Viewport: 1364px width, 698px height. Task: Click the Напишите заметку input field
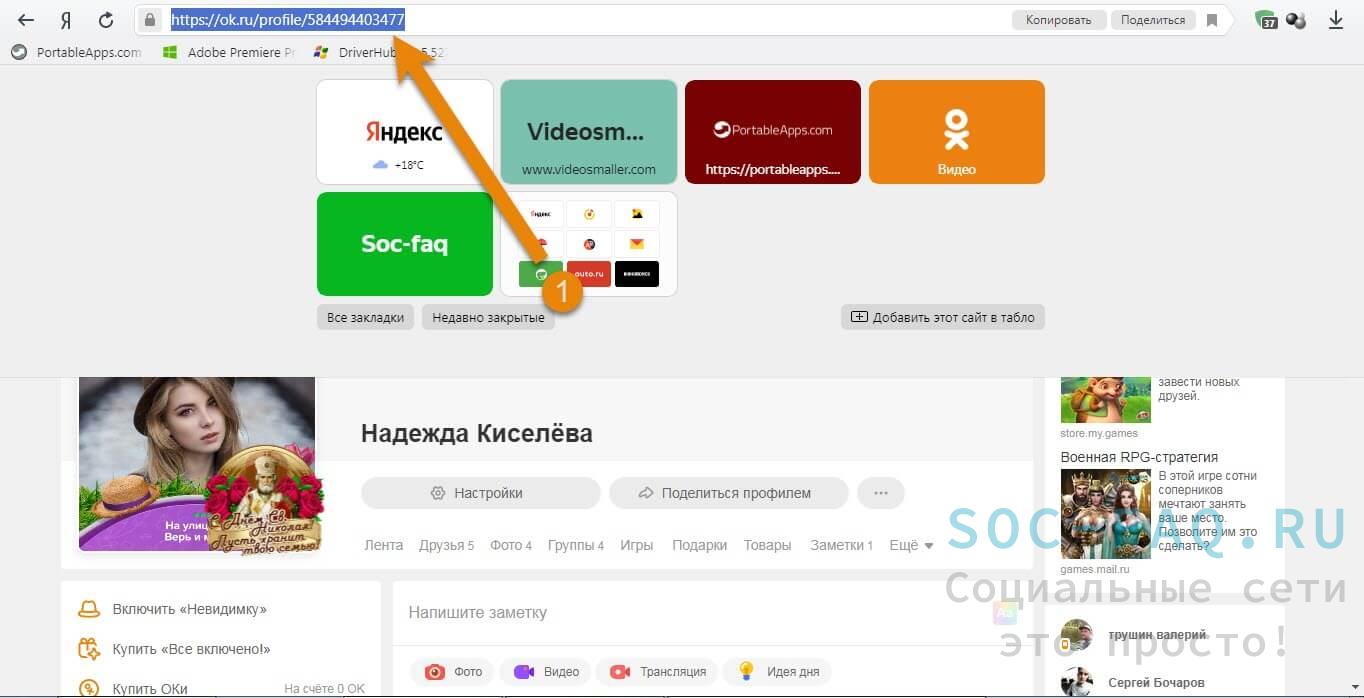coord(712,612)
